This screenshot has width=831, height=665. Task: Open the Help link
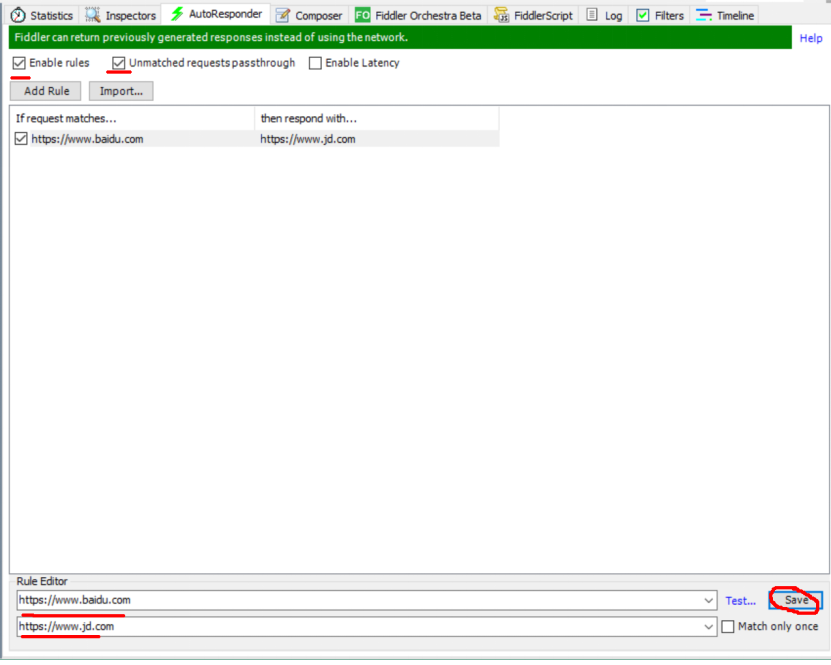click(811, 38)
